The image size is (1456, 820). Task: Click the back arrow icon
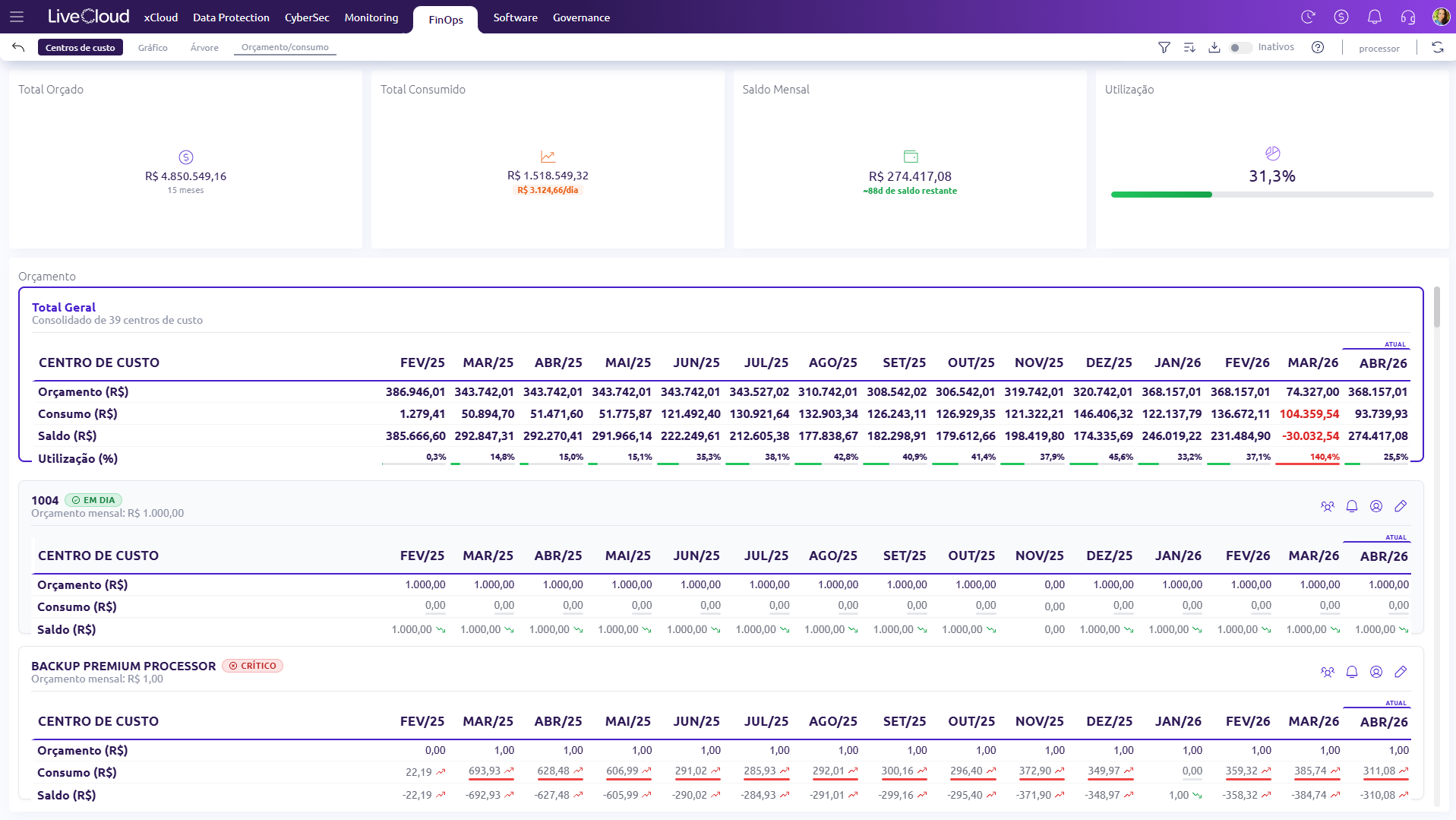18,48
